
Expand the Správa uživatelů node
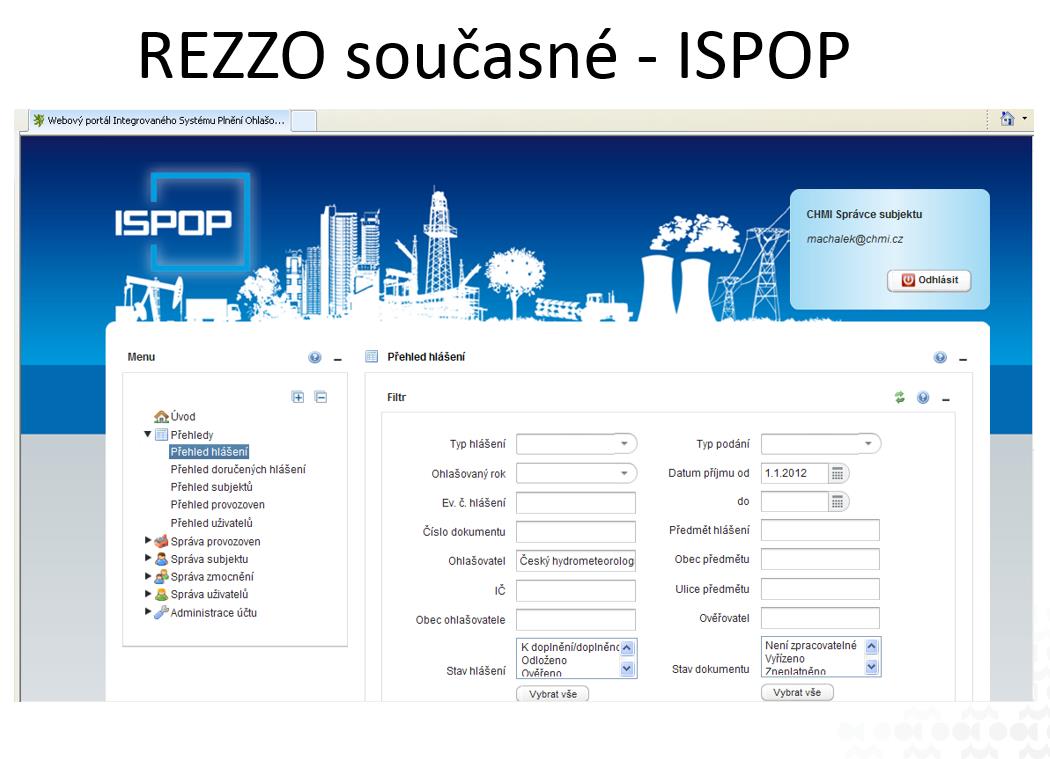pos(148,593)
